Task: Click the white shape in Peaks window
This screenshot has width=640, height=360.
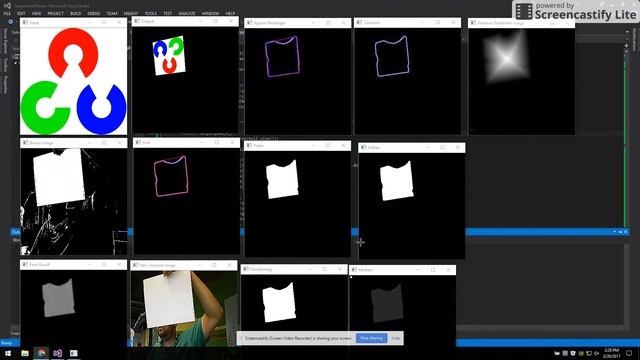Action: click(282, 180)
